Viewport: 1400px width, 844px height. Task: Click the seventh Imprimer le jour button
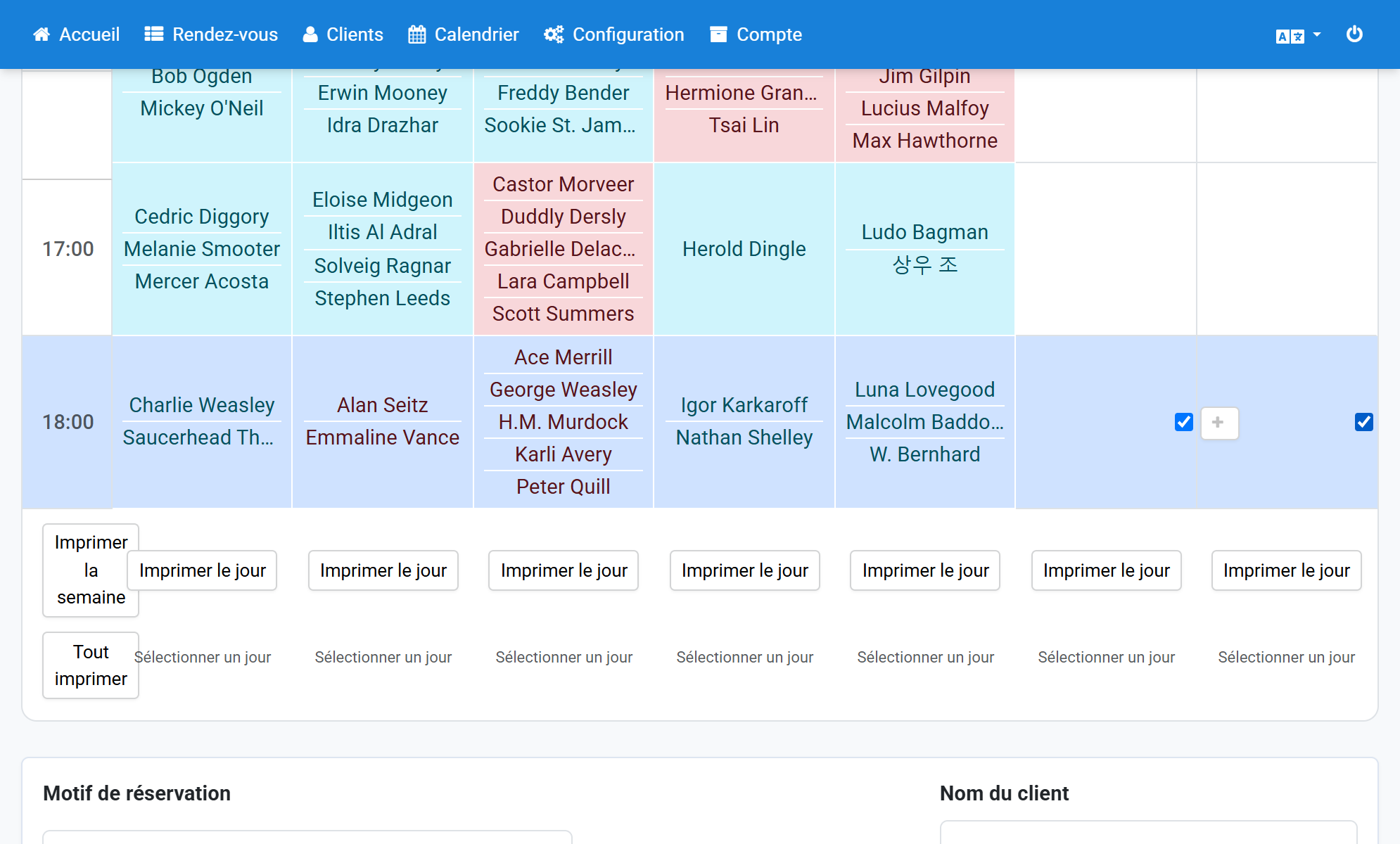tap(1287, 570)
